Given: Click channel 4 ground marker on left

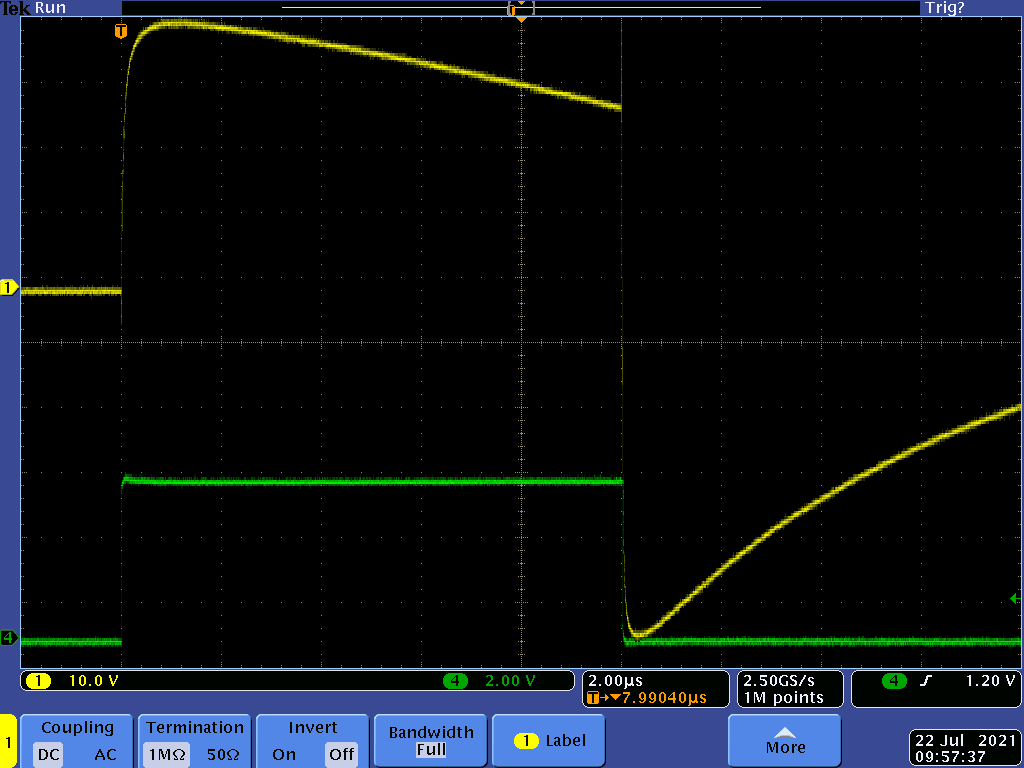Looking at the screenshot, I should tap(9, 637).
